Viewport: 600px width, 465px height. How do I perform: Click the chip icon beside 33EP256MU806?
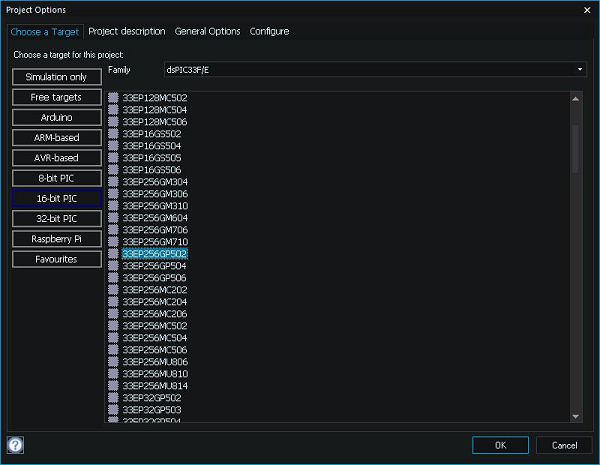(113, 361)
